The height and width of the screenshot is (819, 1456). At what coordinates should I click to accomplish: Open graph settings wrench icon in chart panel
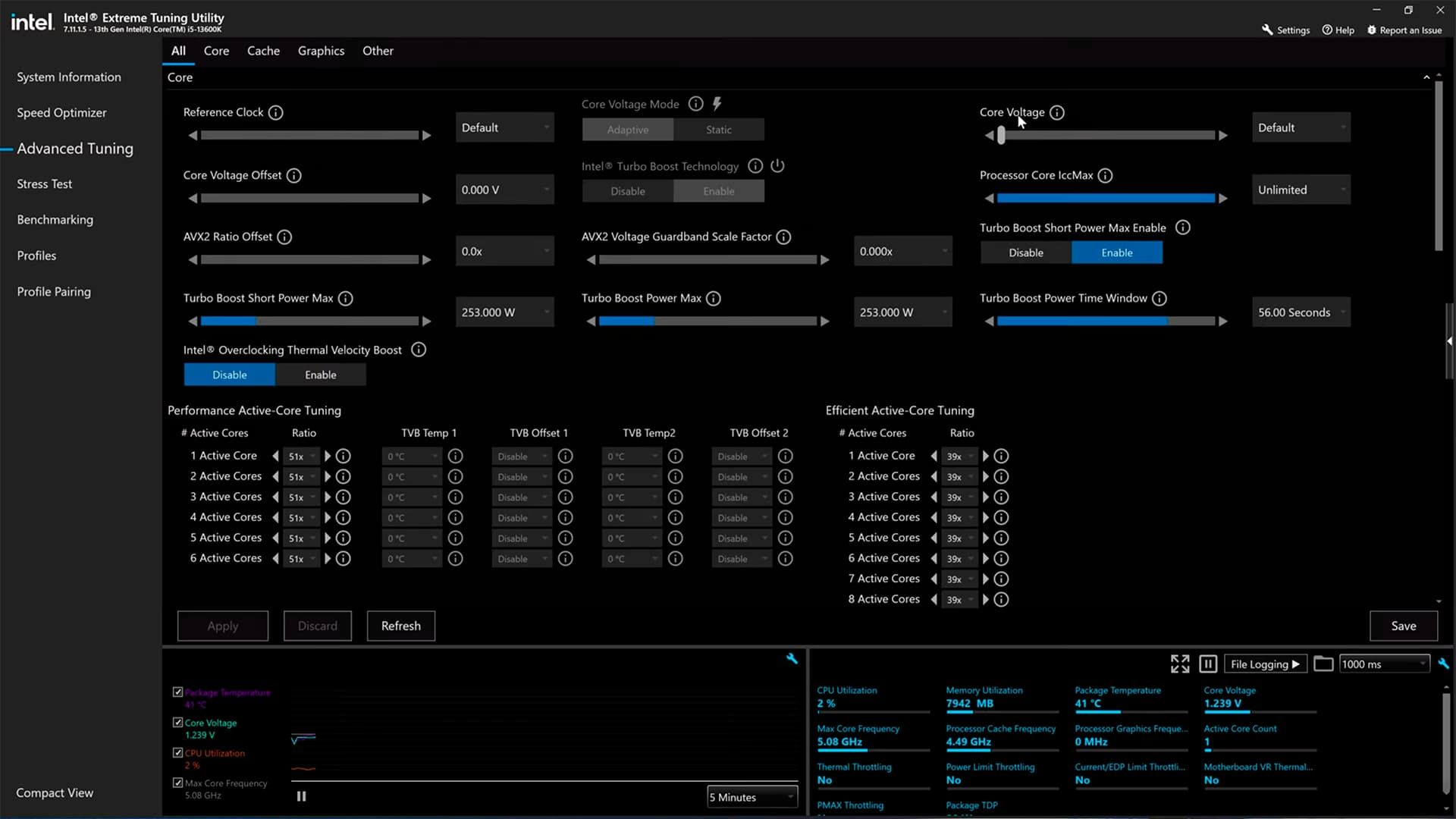[792, 658]
